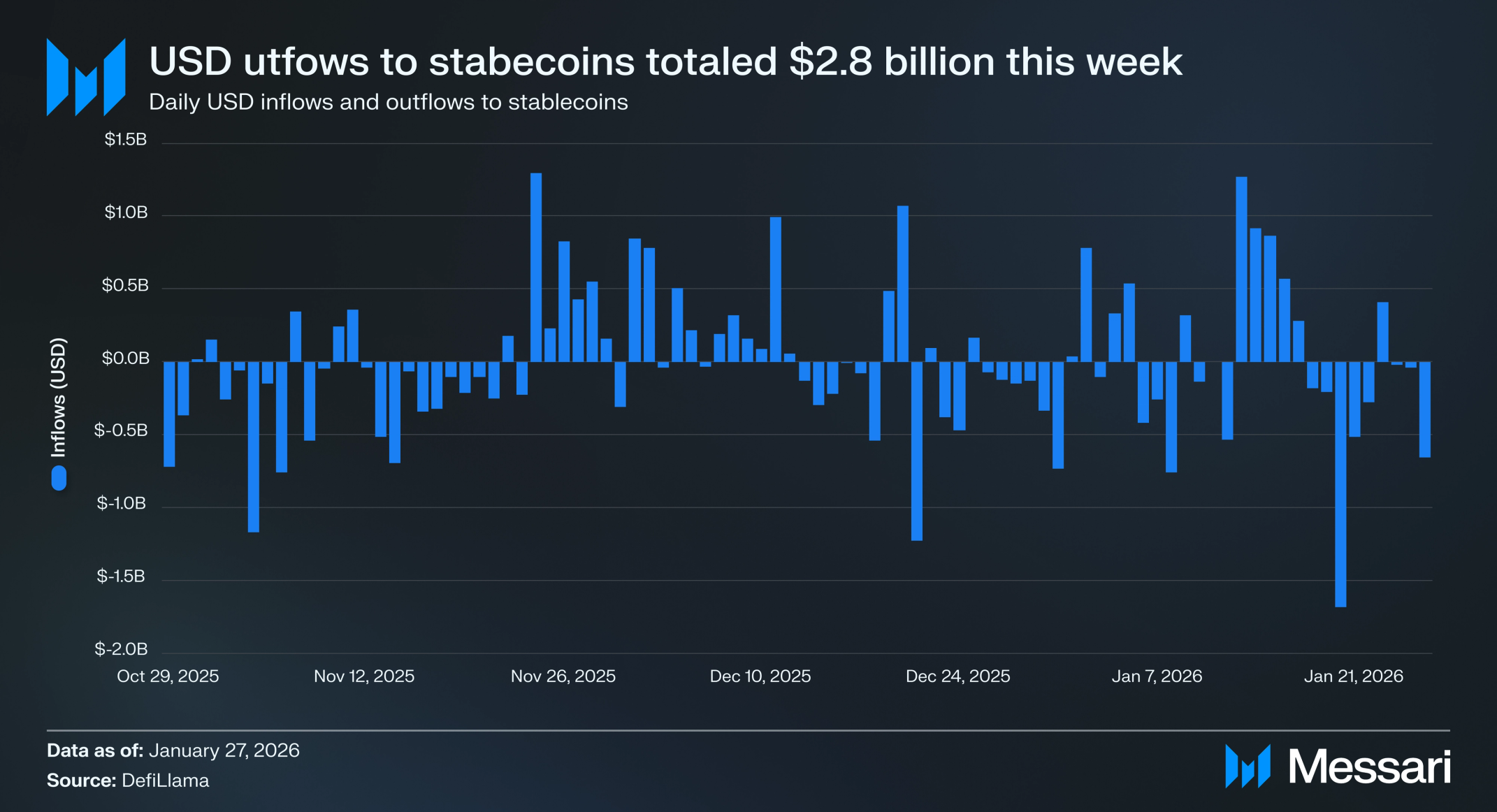1497x812 pixels.
Task: Click the Messari logo icon beside the title
Action: [x=86, y=77]
